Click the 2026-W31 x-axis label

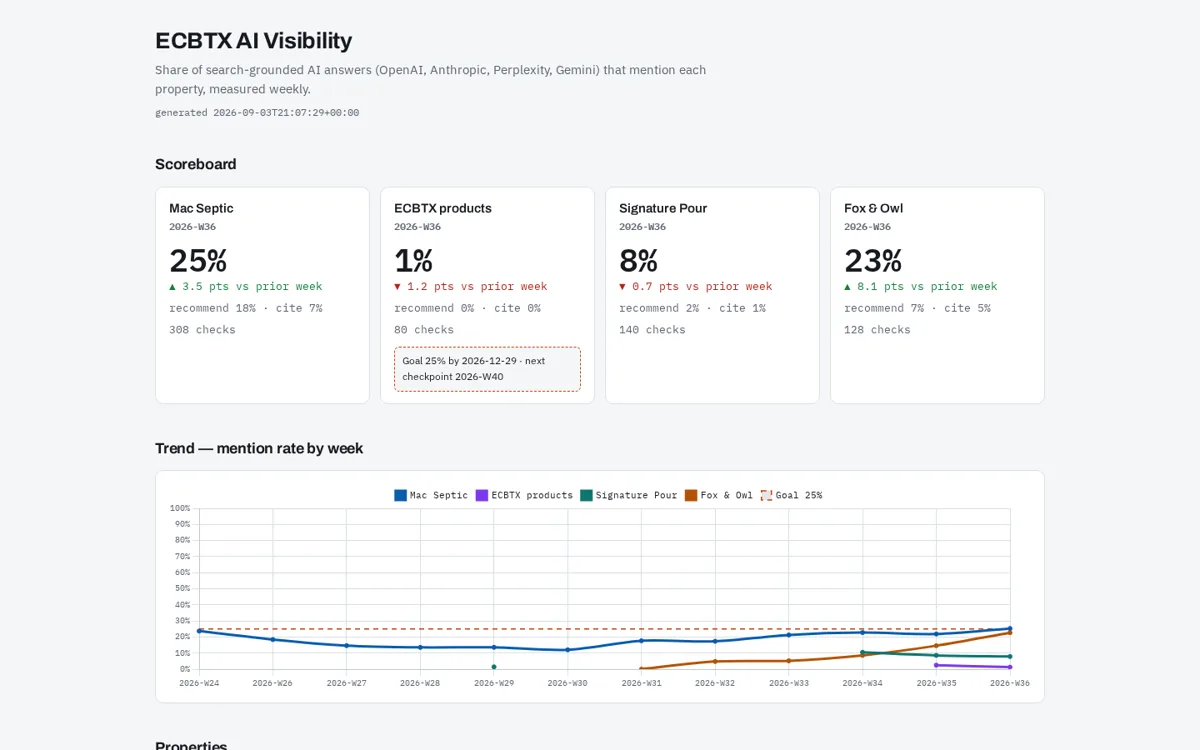641,683
